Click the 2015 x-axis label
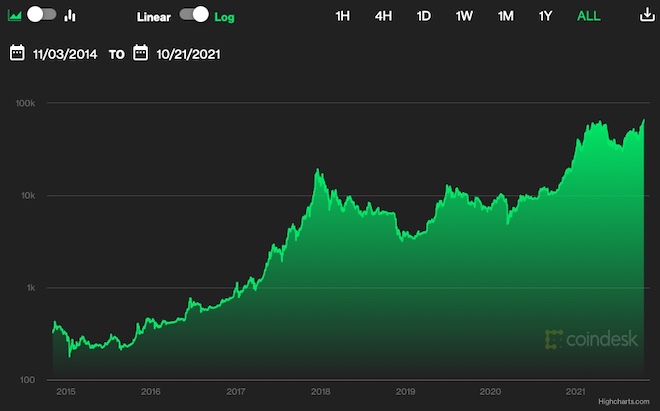The height and width of the screenshot is (411, 660). (x=66, y=392)
